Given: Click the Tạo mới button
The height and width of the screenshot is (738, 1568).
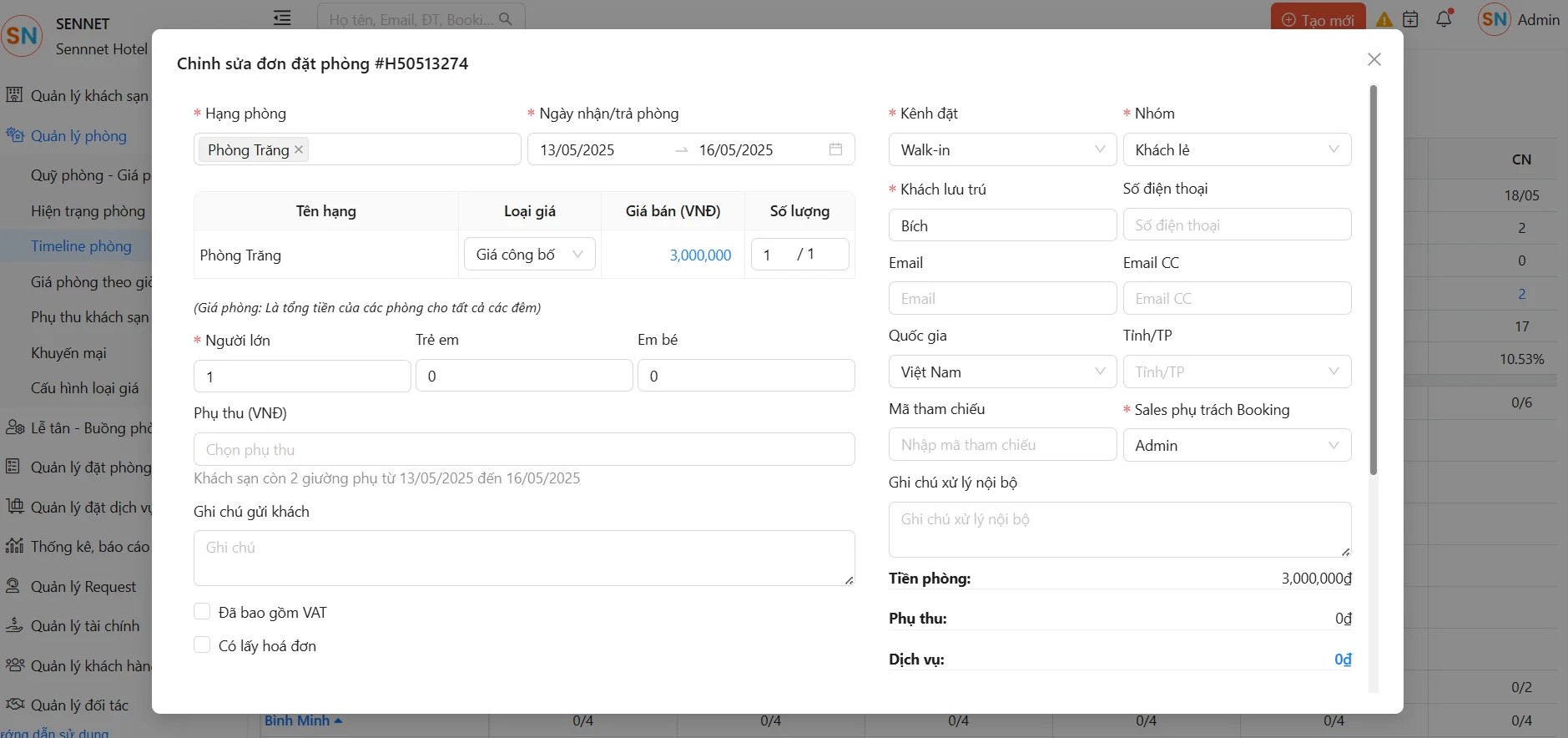Looking at the screenshot, I should 1318,19.
